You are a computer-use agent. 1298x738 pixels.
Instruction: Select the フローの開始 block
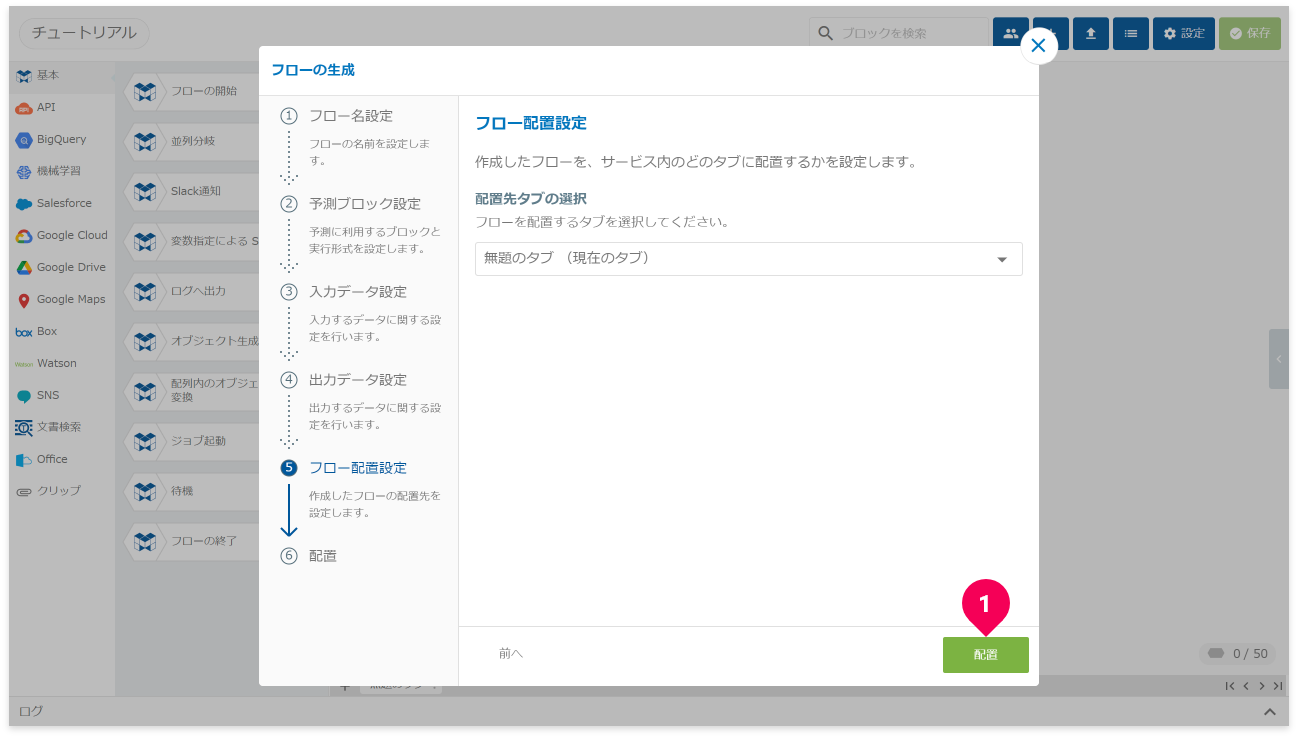(x=192, y=91)
